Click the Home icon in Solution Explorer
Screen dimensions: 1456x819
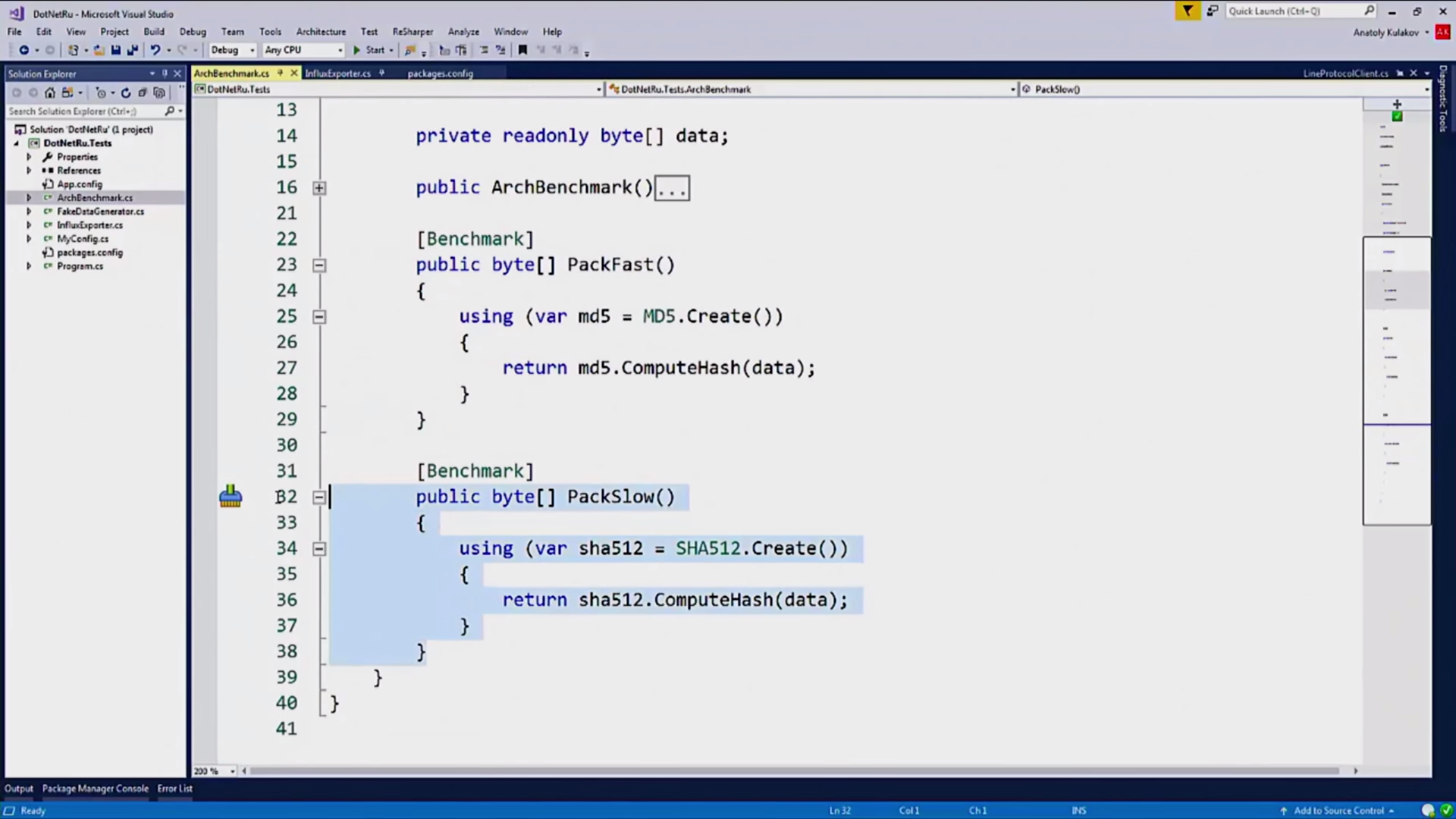50,93
